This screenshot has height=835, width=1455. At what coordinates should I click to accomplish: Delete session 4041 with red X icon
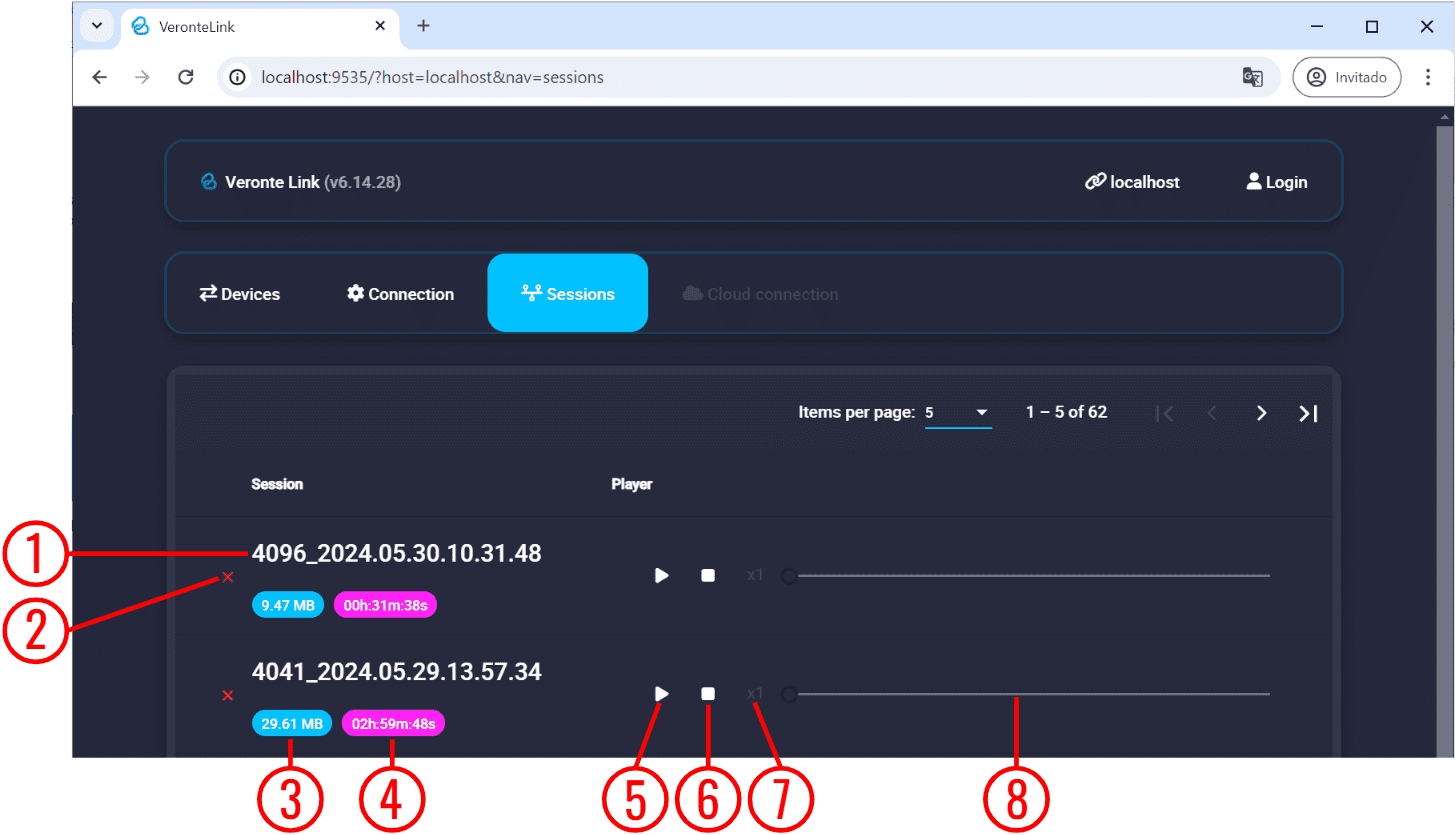228,695
